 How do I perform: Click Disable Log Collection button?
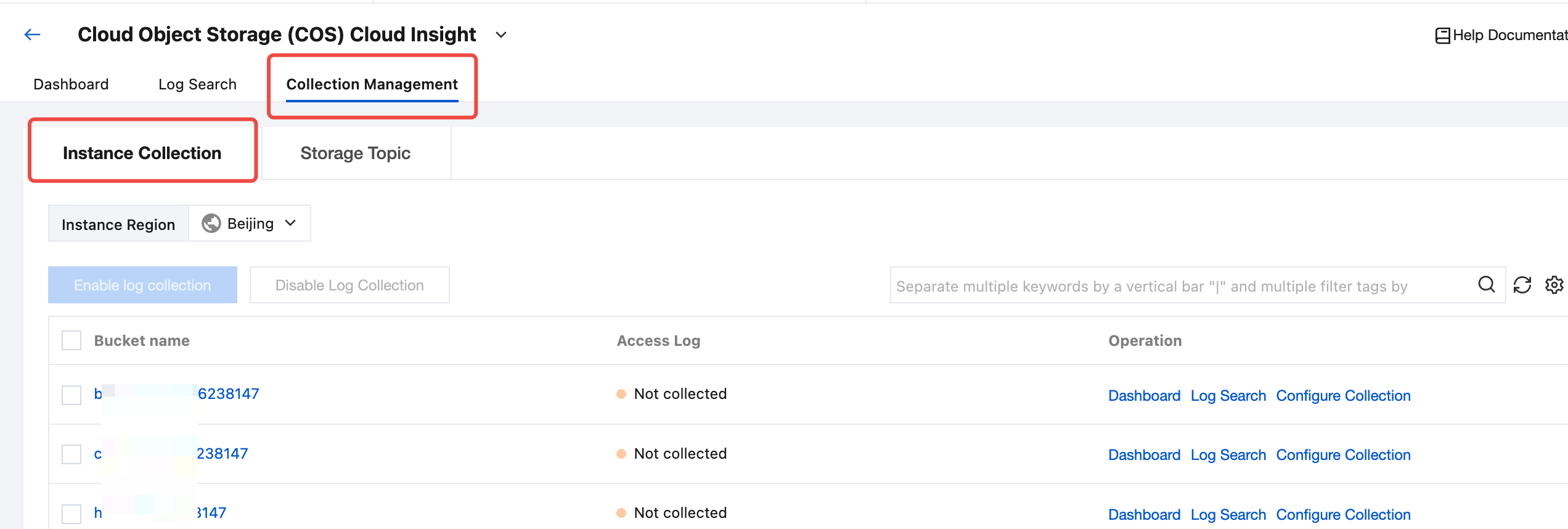[x=349, y=285]
